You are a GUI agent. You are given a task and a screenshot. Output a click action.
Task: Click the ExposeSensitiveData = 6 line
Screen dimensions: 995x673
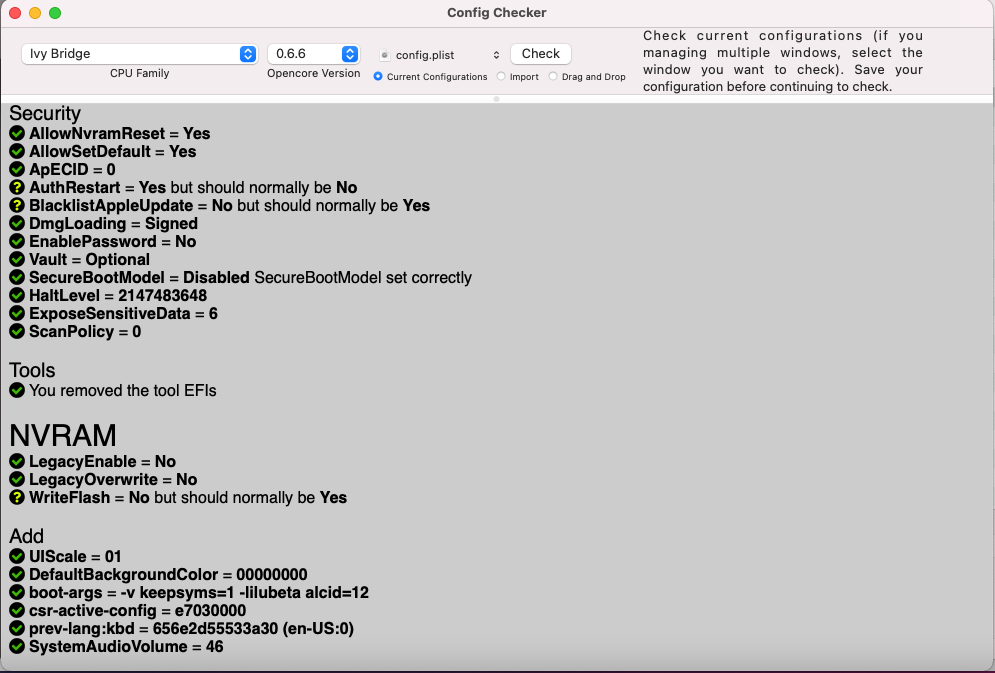pos(123,313)
